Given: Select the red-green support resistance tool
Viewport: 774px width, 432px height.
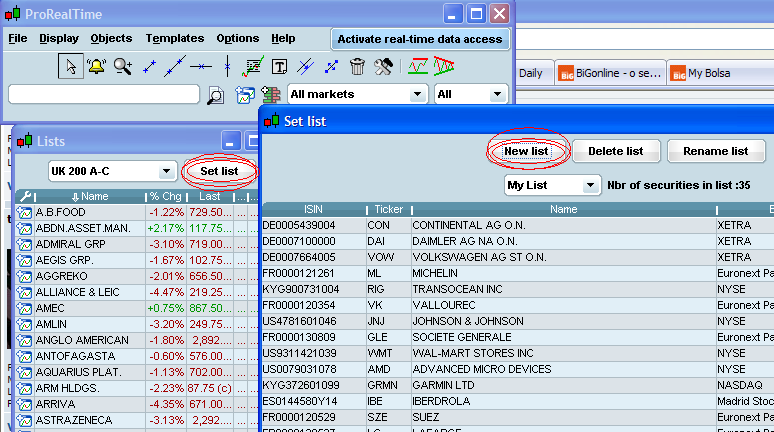Looking at the screenshot, I should (x=418, y=66).
